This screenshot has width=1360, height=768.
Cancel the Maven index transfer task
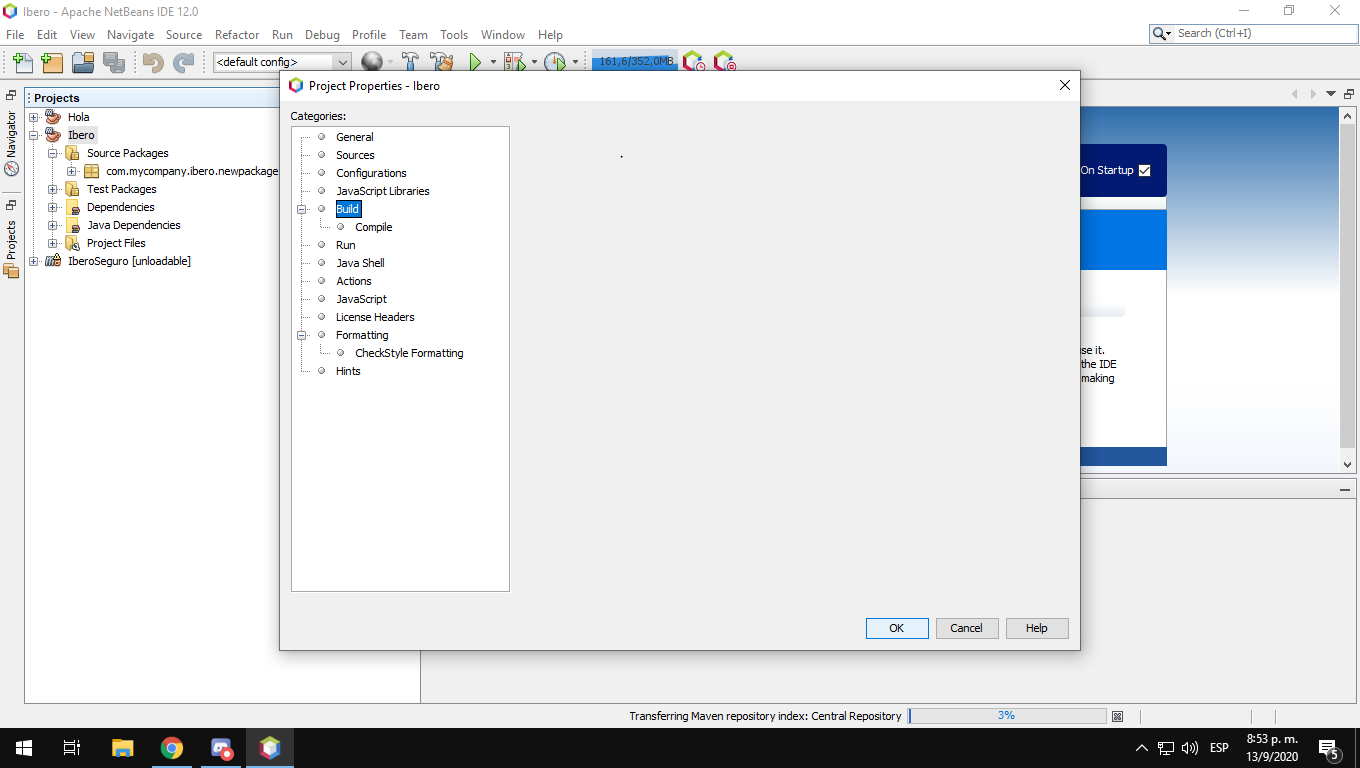click(1118, 716)
